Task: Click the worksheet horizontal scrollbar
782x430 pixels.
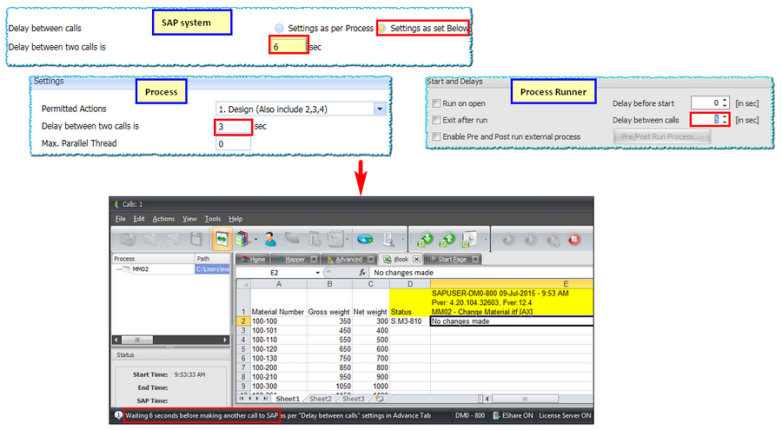Action: tap(539, 399)
